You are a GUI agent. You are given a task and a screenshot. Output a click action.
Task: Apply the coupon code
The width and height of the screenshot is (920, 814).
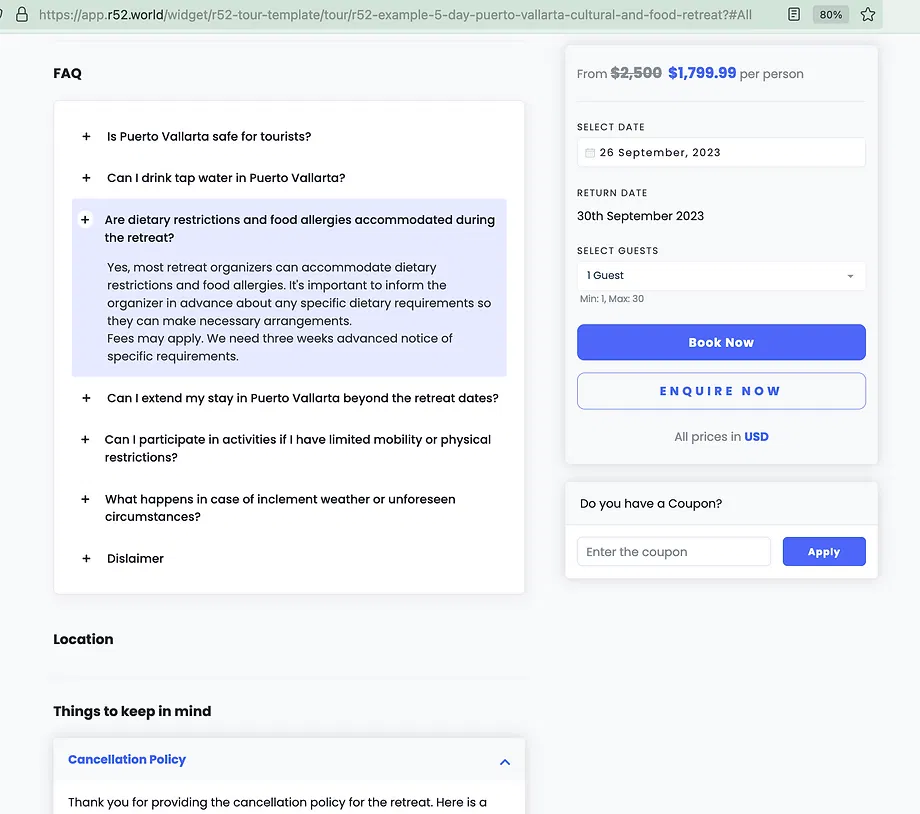pos(823,552)
